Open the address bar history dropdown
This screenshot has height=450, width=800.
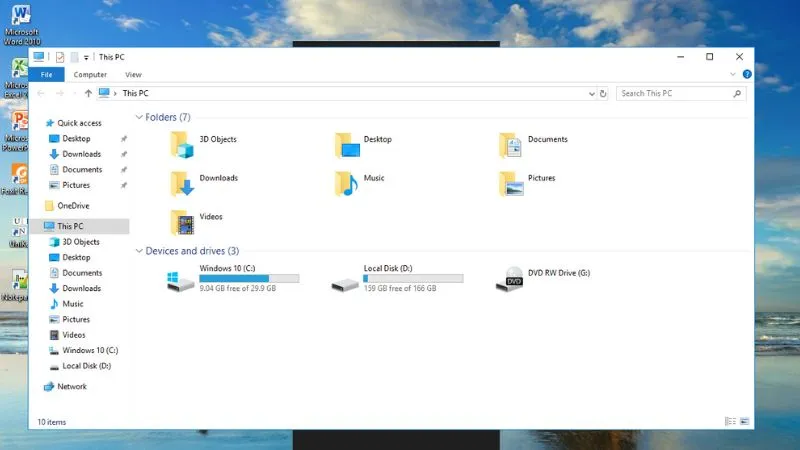coord(591,93)
